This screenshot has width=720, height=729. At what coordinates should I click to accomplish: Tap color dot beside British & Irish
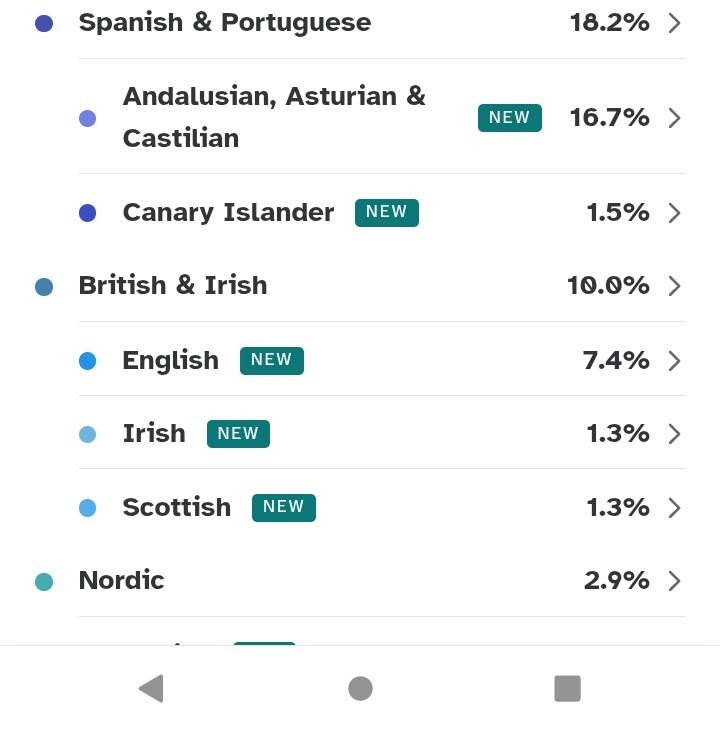44,287
